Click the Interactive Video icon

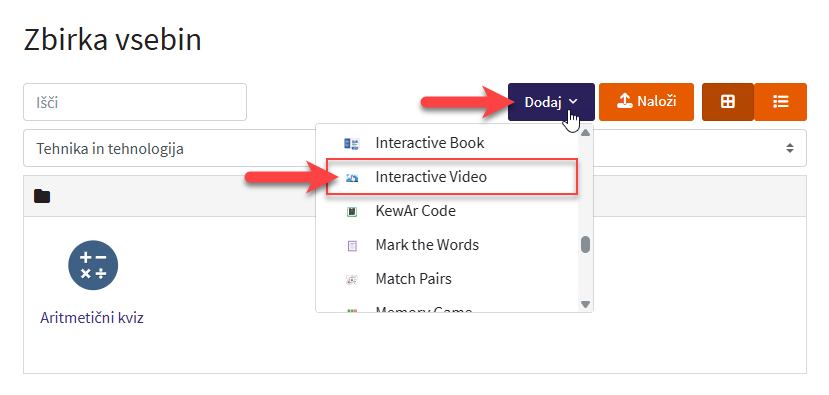(x=352, y=178)
